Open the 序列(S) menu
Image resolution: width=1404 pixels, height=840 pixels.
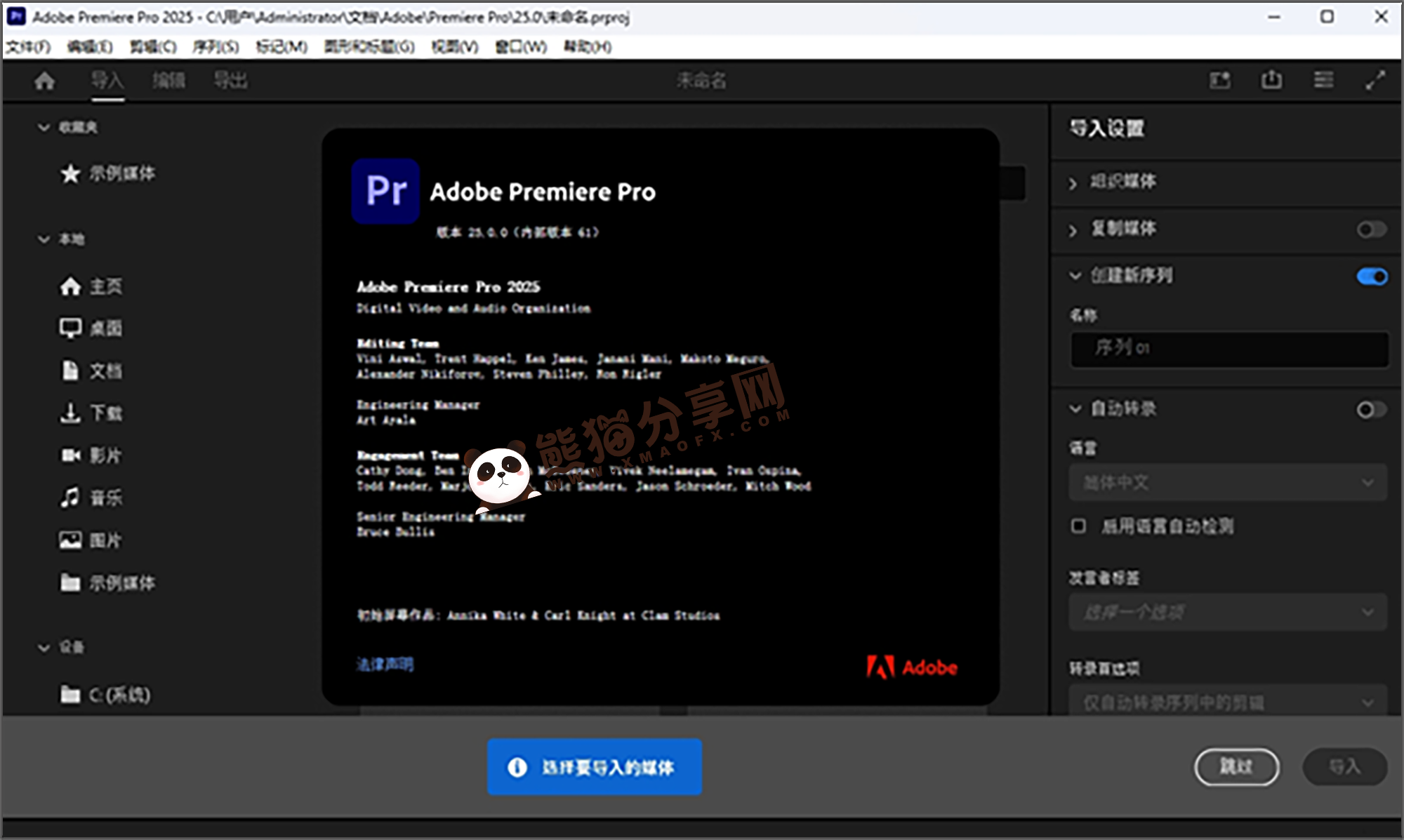[216, 47]
